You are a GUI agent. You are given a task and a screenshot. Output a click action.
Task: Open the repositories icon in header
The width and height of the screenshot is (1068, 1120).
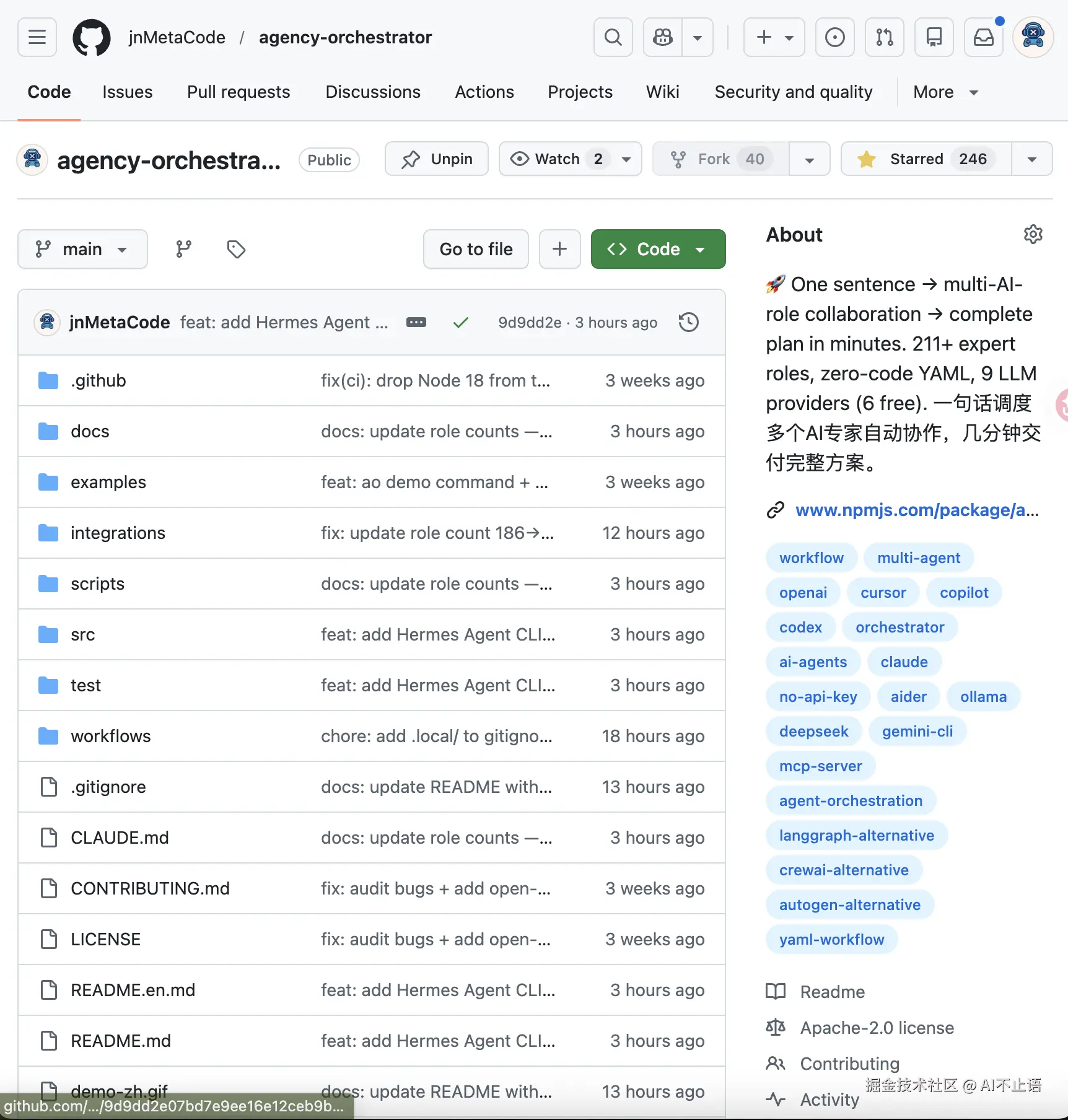(x=934, y=37)
